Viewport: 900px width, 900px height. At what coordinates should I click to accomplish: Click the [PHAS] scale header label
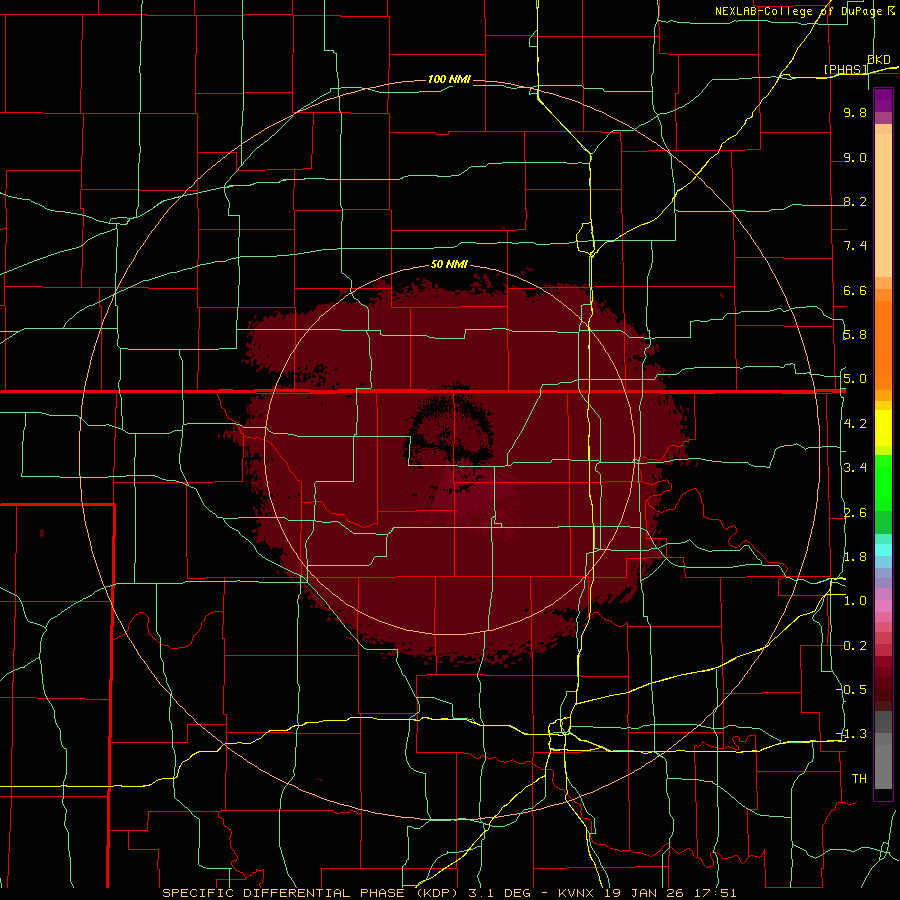845,69
